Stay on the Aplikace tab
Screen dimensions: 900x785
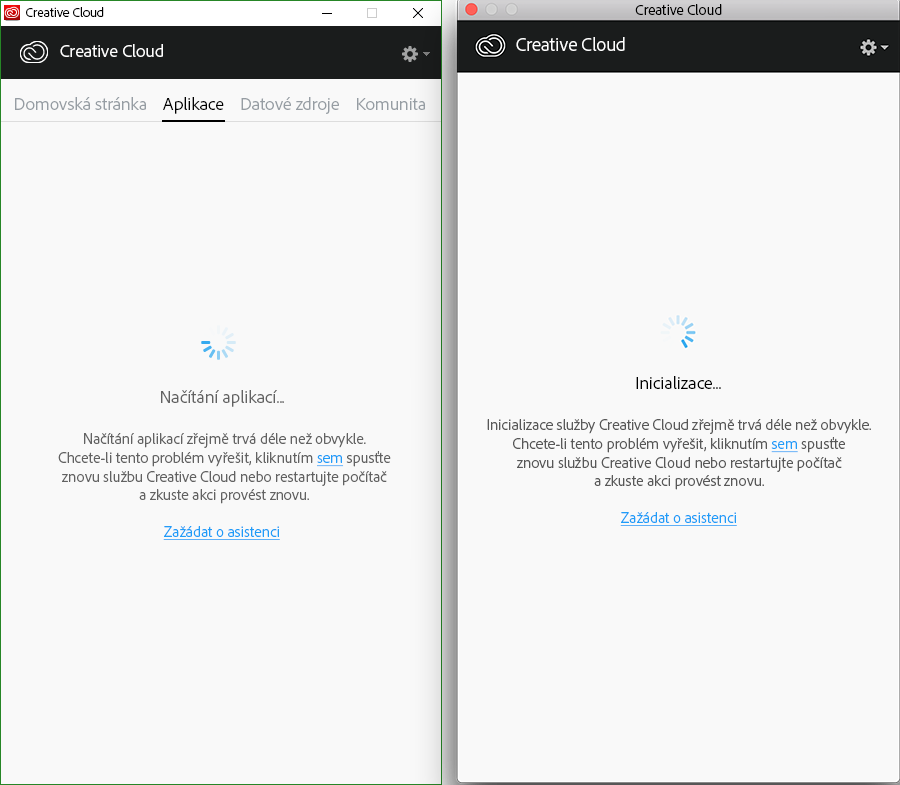pos(193,103)
